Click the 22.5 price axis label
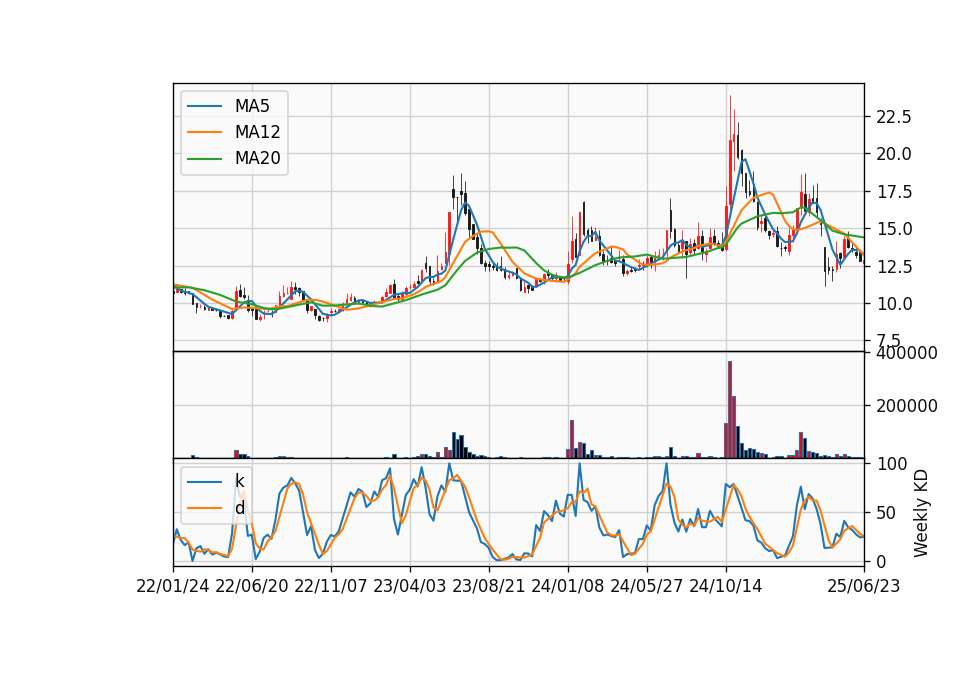 point(894,116)
